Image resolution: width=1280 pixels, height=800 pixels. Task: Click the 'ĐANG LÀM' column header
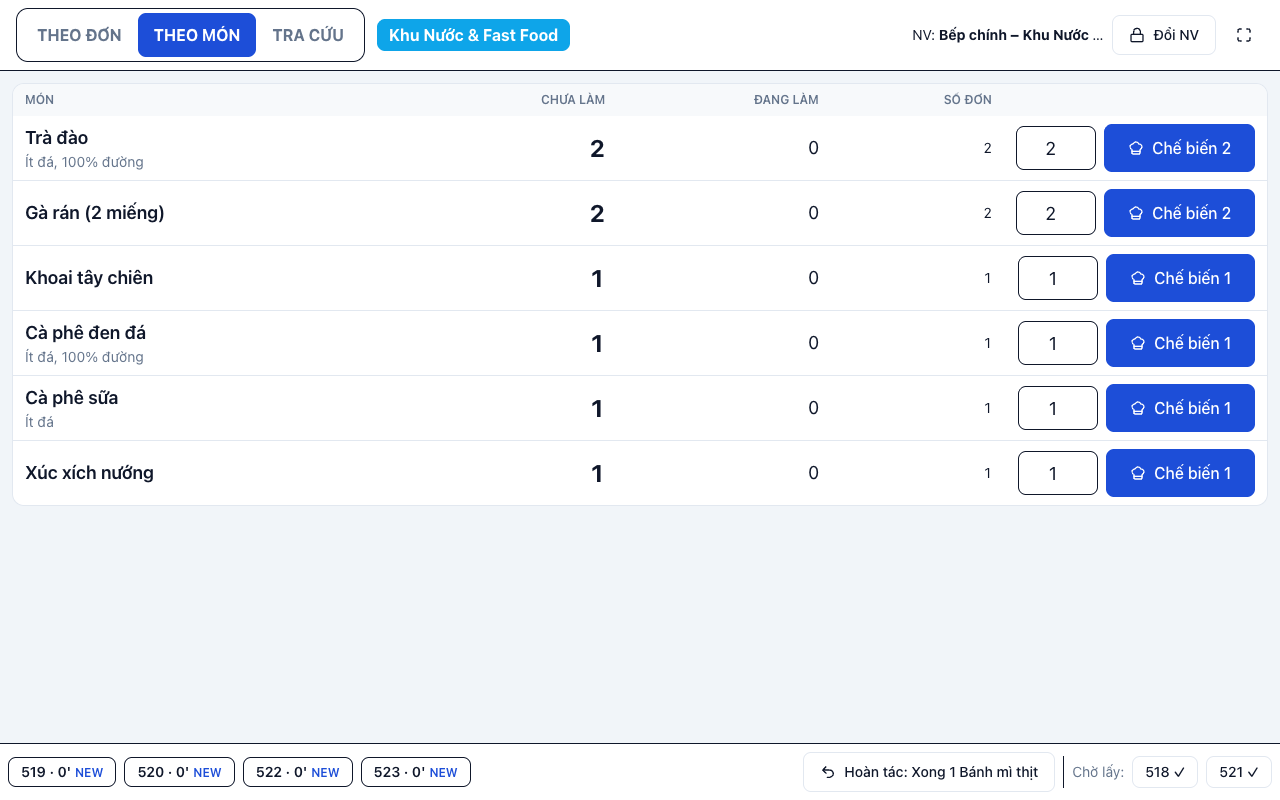click(x=786, y=100)
